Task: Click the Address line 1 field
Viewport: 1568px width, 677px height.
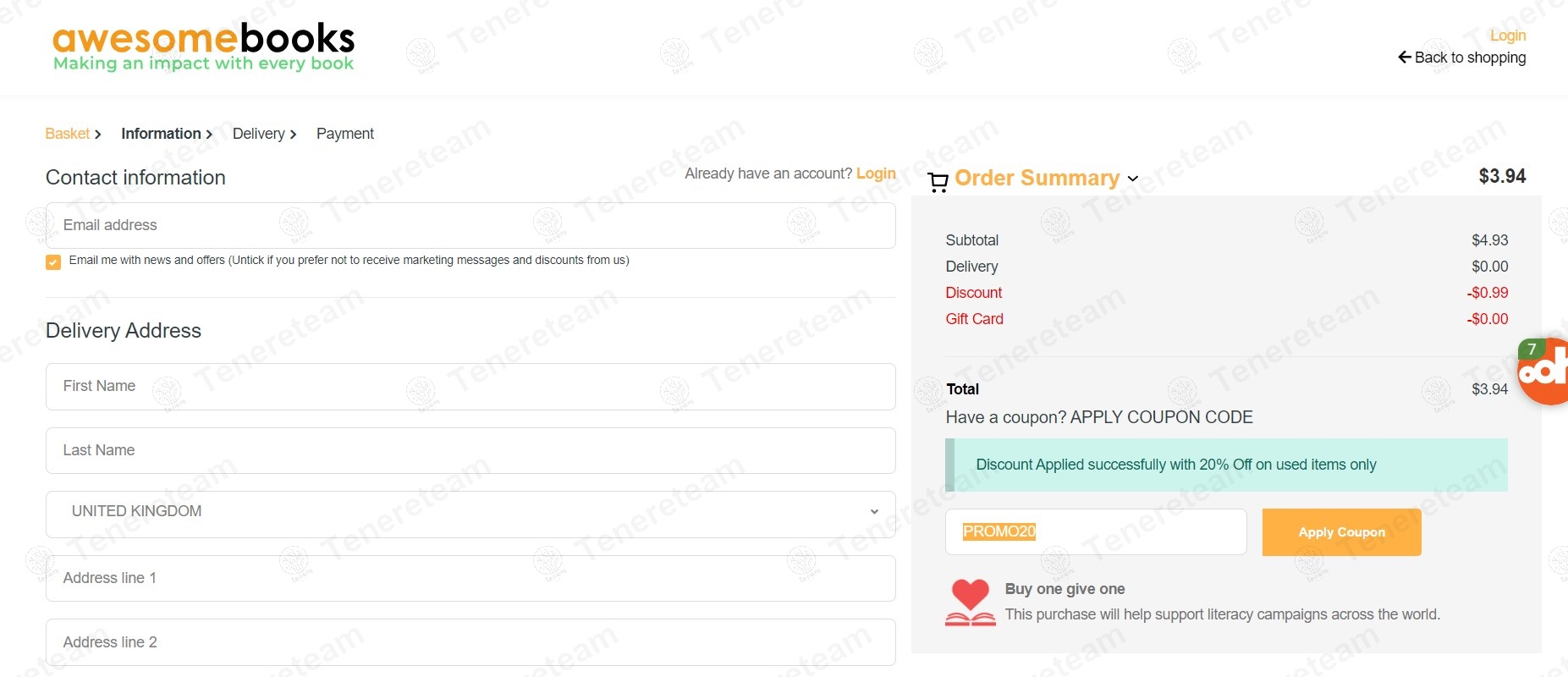Action: pyautogui.click(x=470, y=578)
